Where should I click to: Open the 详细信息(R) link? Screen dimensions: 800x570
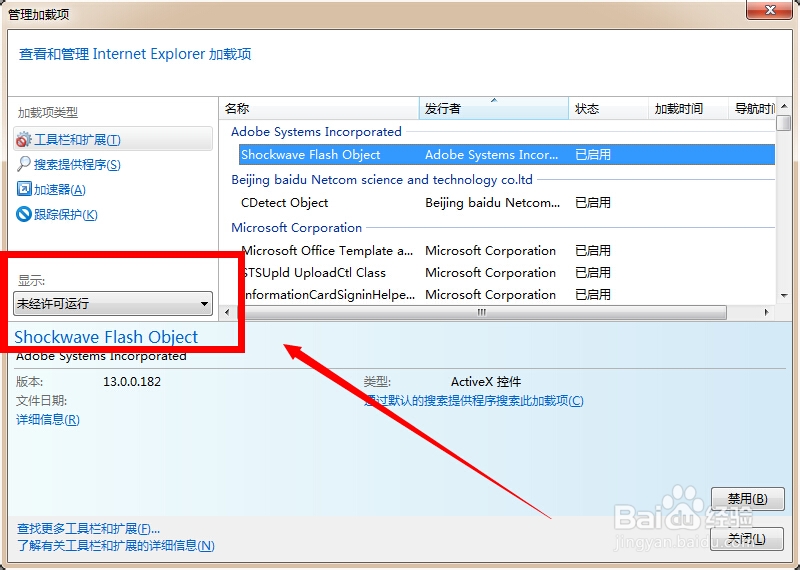(48, 419)
